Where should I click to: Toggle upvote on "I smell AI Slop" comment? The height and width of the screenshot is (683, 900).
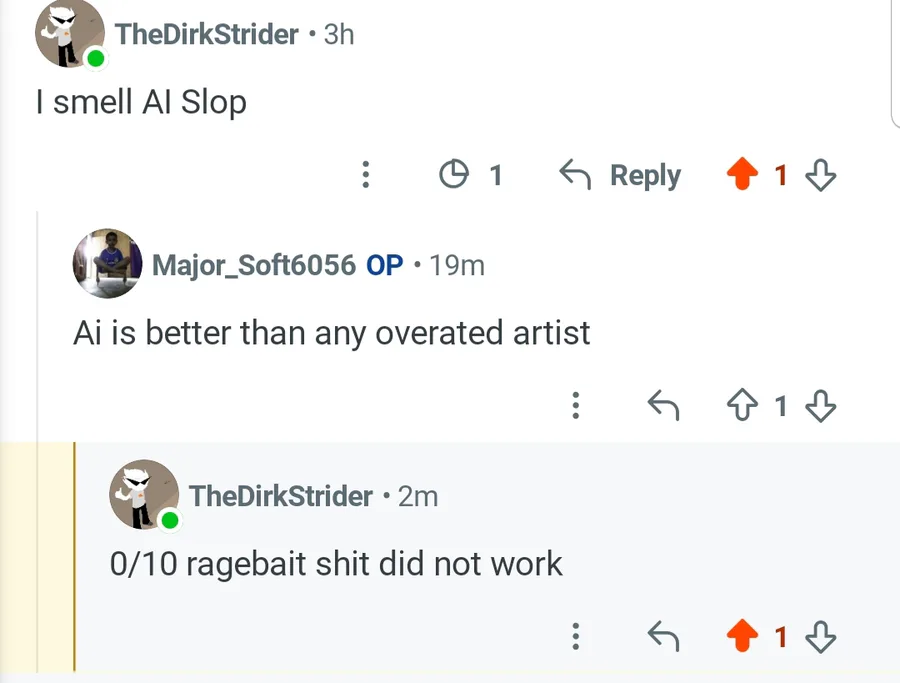[x=742, y=176]
